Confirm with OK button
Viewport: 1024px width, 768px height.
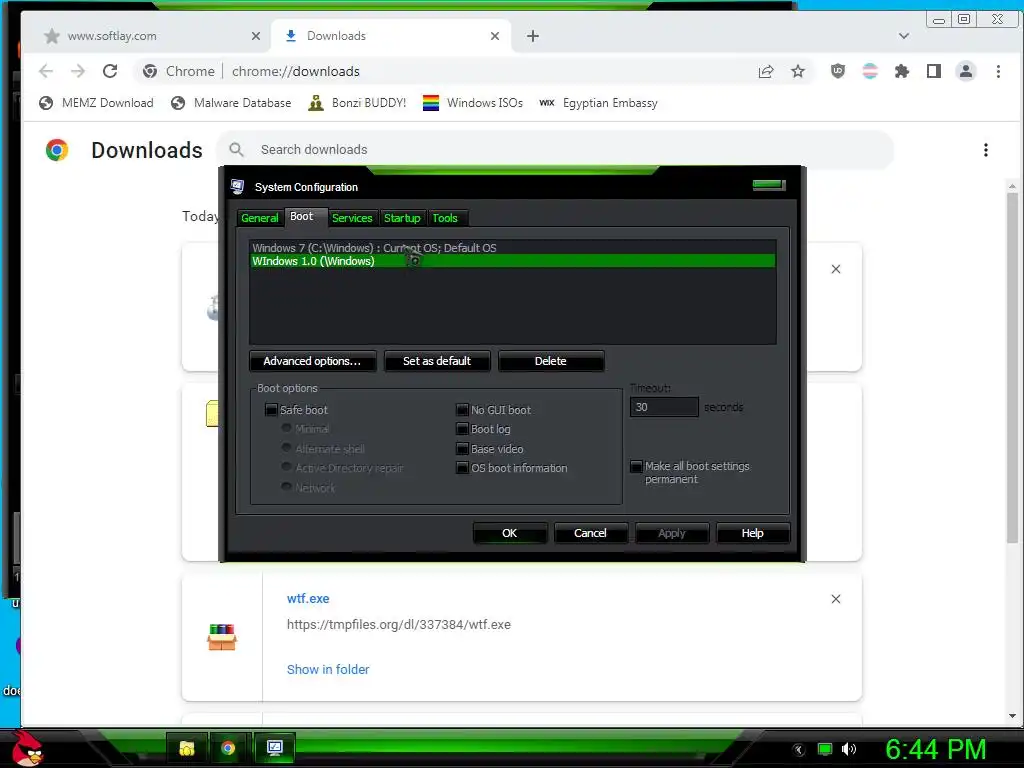[509, 534]
